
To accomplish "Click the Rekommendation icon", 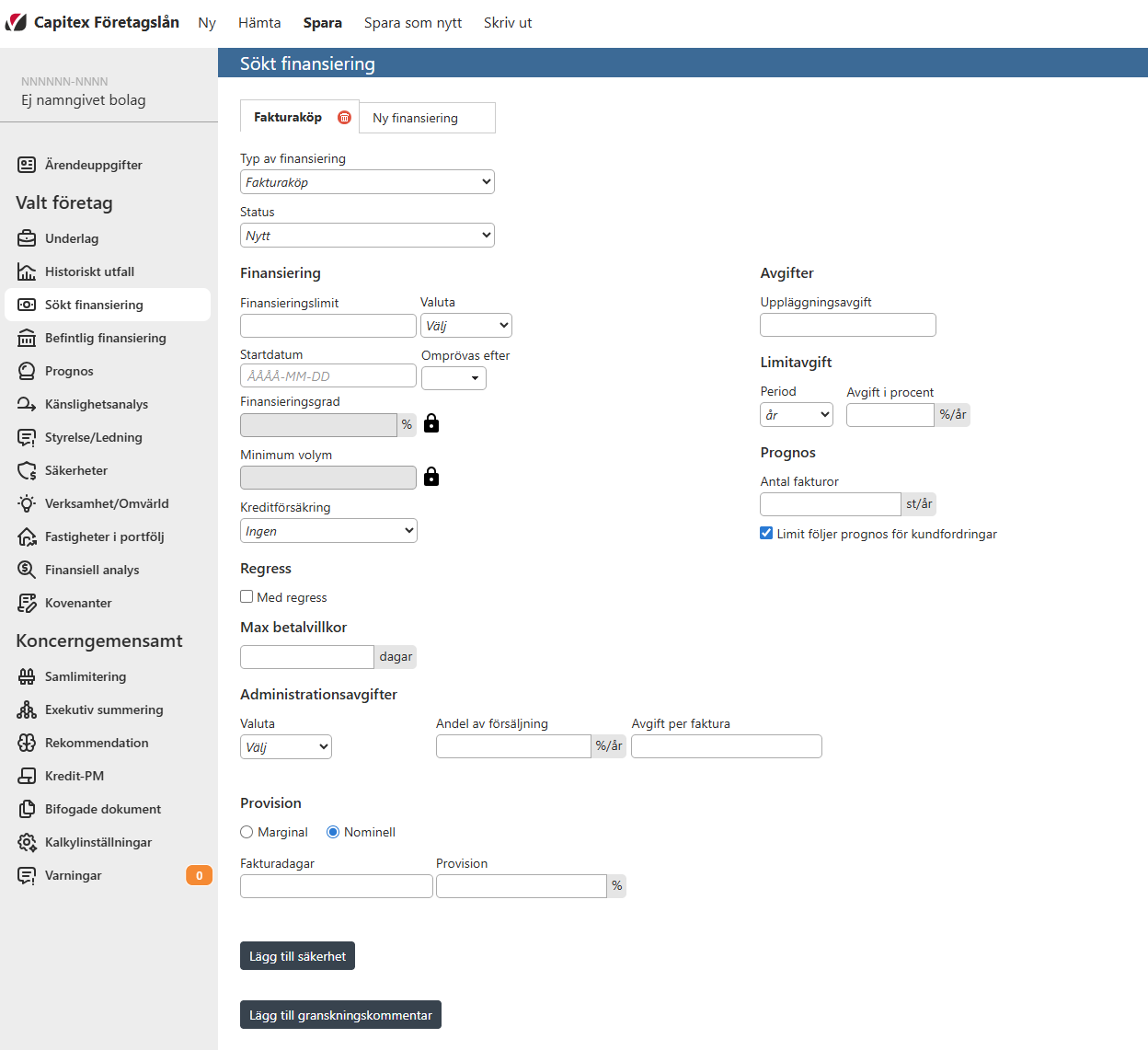I will pos(27,743).
